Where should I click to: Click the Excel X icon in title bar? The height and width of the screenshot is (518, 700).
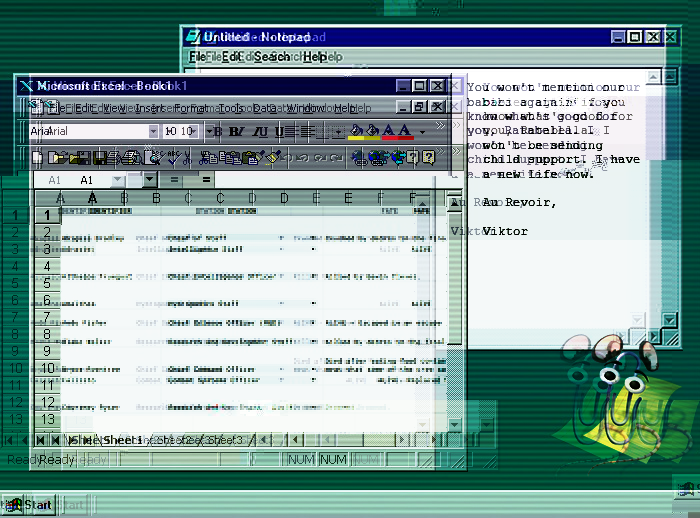click(x=26, y=86)
